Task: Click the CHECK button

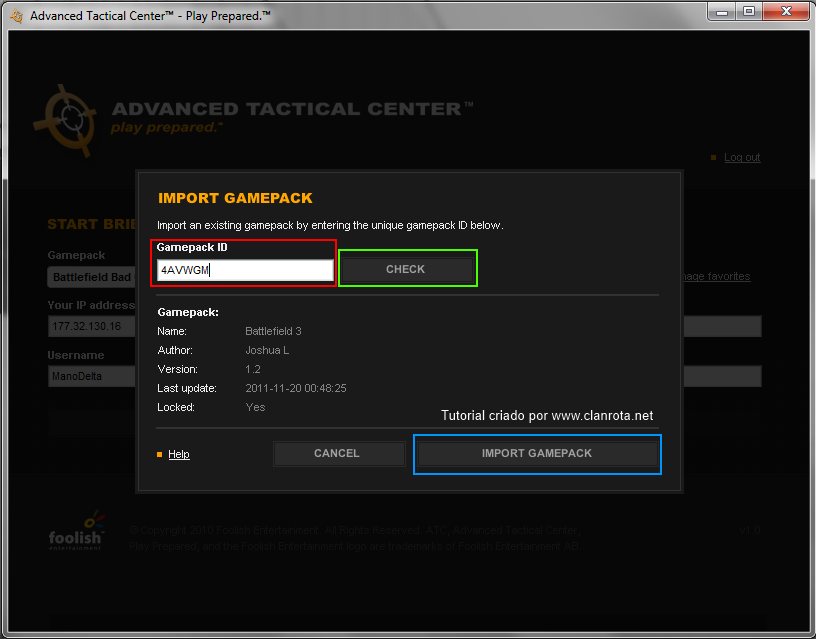Action: point(407,269)
